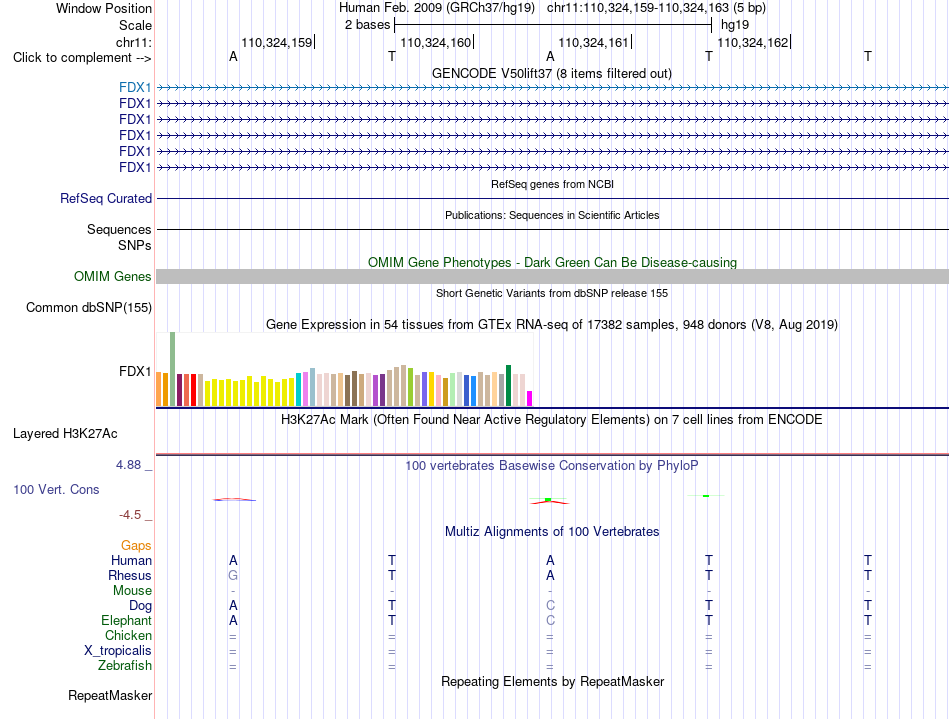Image resolution: width=950 pixels, height=719 pixels.
Task: Click the C base in Elephant row
Action: (550, 620)
